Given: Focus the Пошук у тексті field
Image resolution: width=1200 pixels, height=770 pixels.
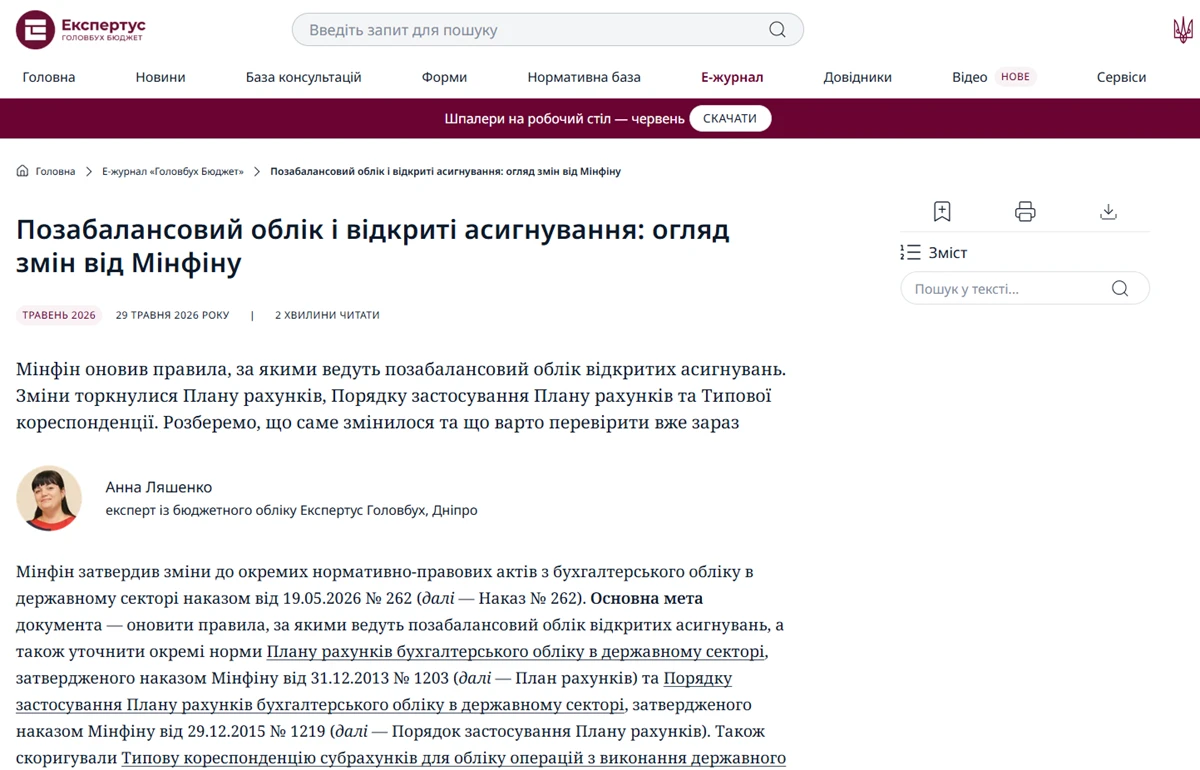Looking at the screenshot, I should click(x=1025, y=289).
